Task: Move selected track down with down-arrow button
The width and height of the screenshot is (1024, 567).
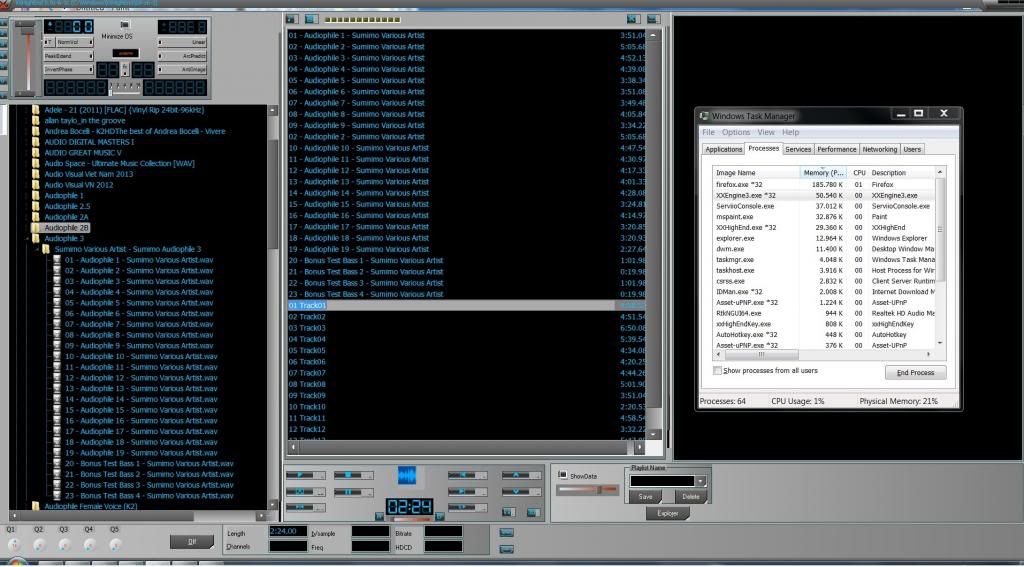Action: click(522, 492)
